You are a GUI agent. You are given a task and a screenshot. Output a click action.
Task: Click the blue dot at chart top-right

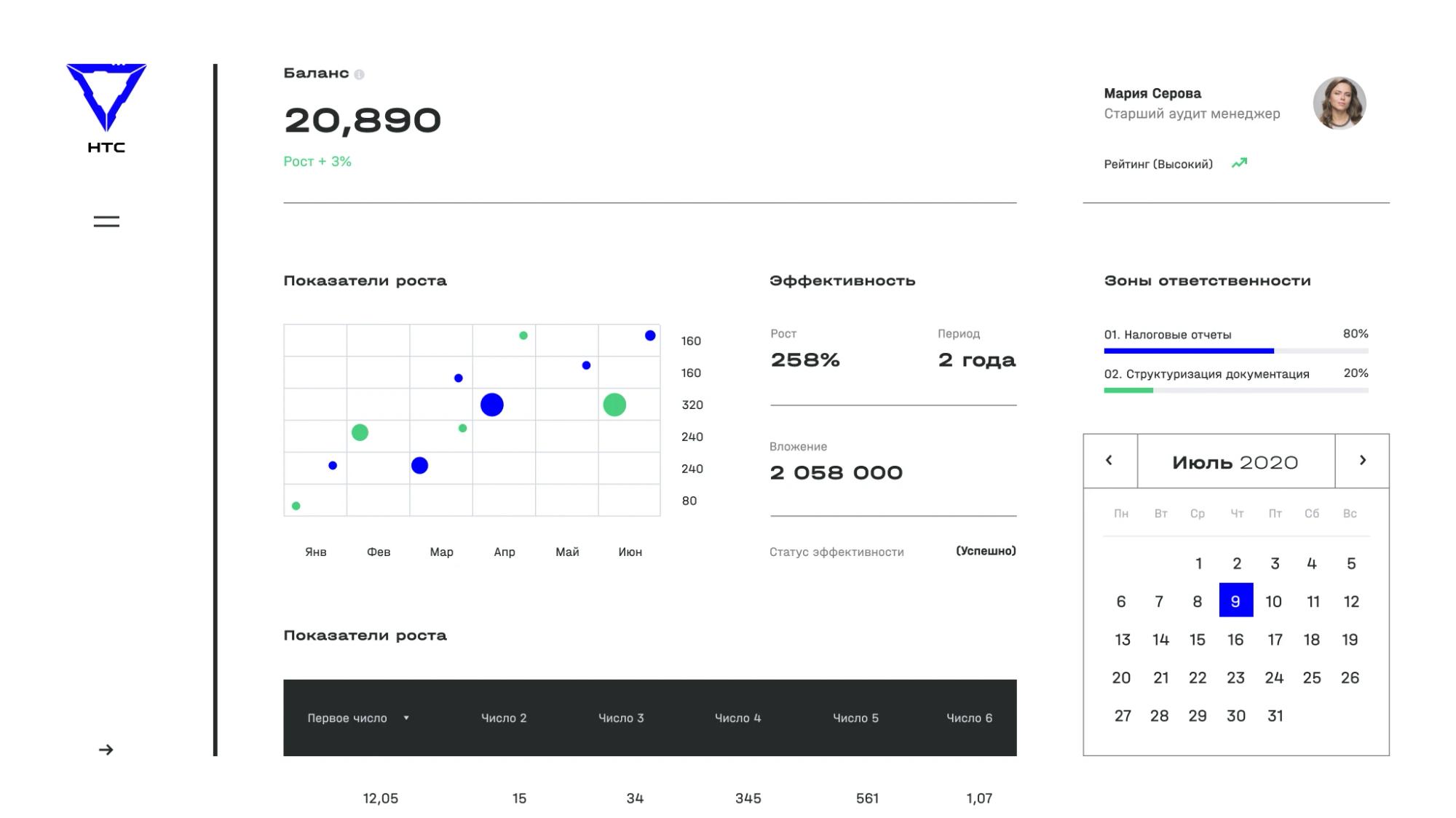650,335
